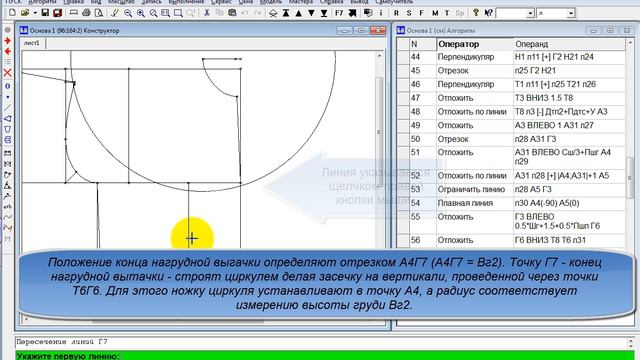Open the second toolbar combo box

coord(556,13)
